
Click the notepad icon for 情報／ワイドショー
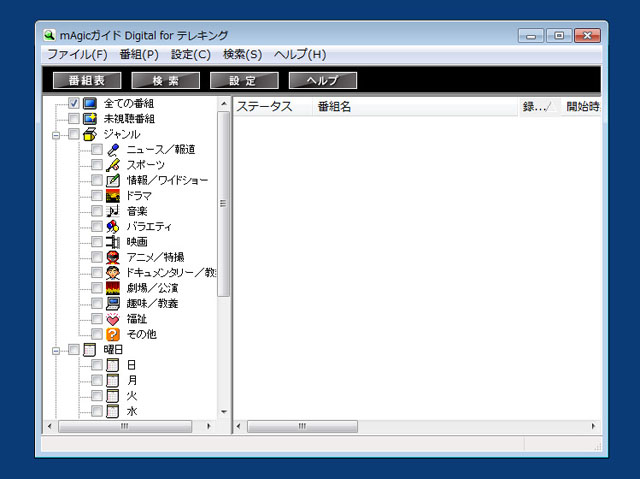113,180
